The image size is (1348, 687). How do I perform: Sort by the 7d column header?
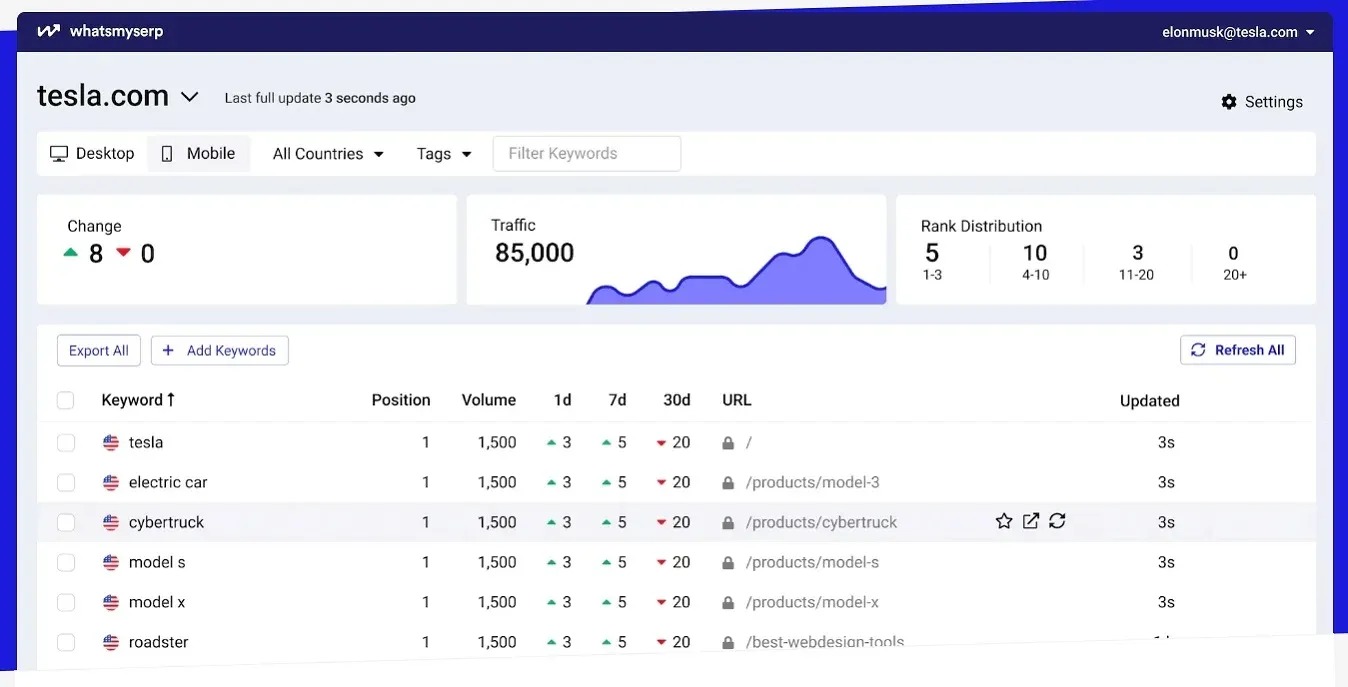pos(617,400)
